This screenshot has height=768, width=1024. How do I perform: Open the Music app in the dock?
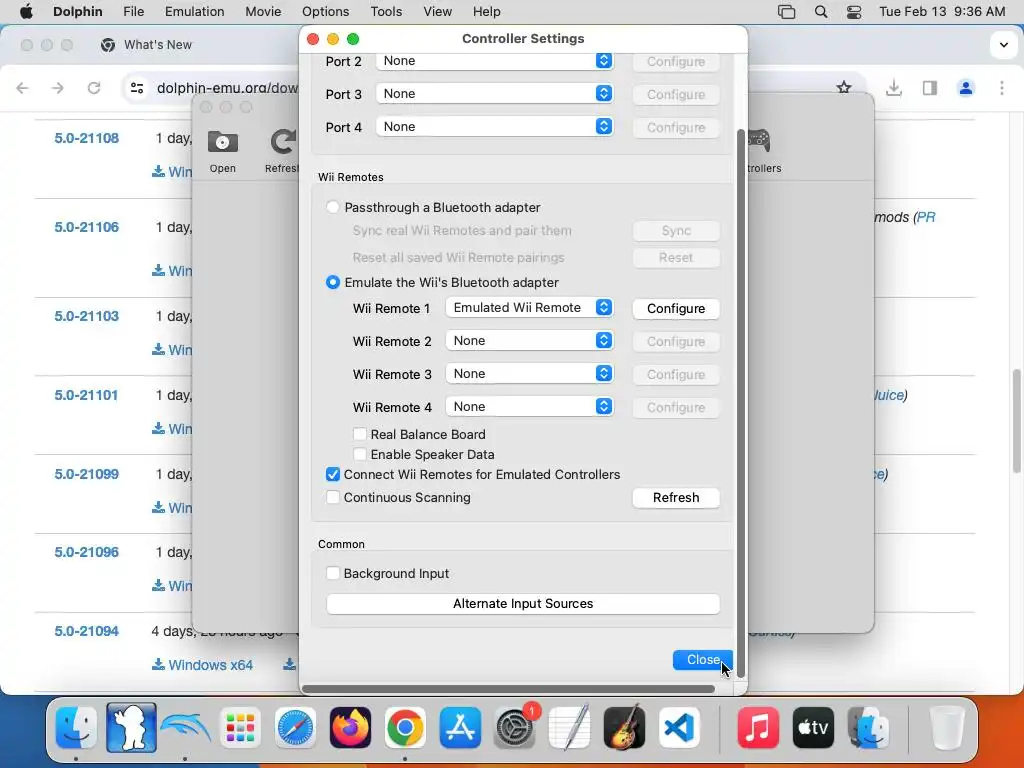(758, 728)
